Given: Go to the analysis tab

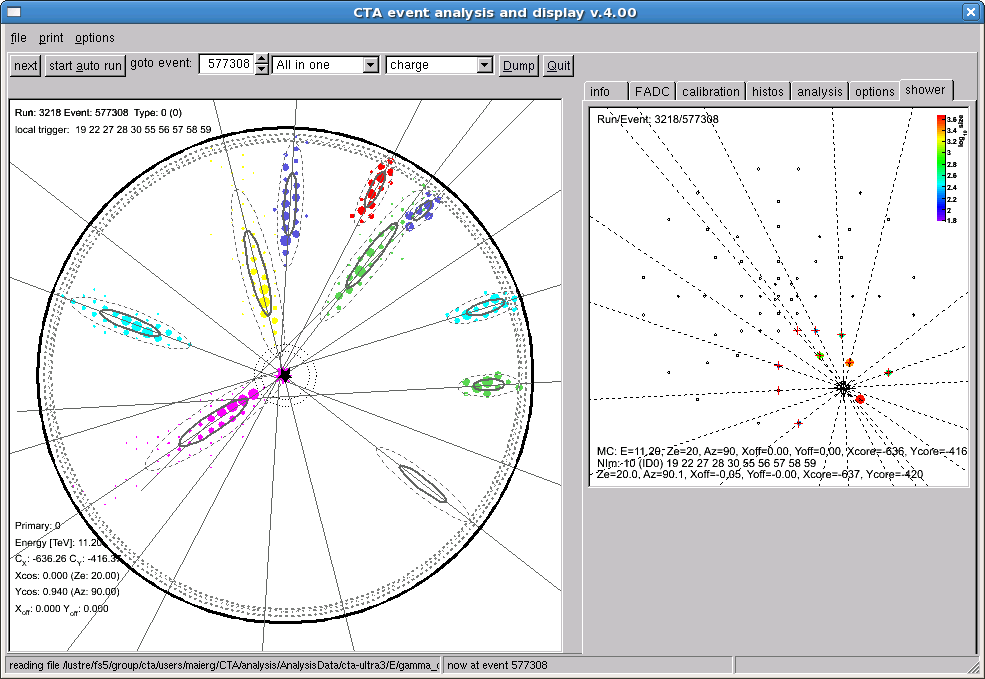Looking at the screenshot, I should point(820,91).
